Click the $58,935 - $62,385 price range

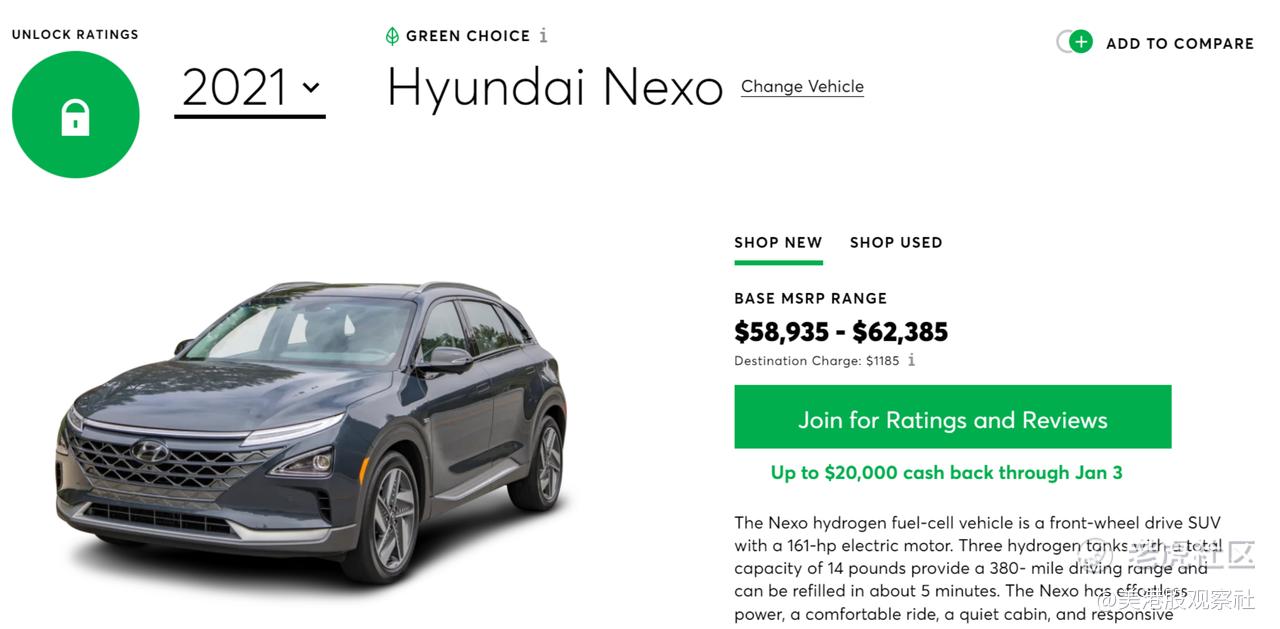[x=841, y=332]
